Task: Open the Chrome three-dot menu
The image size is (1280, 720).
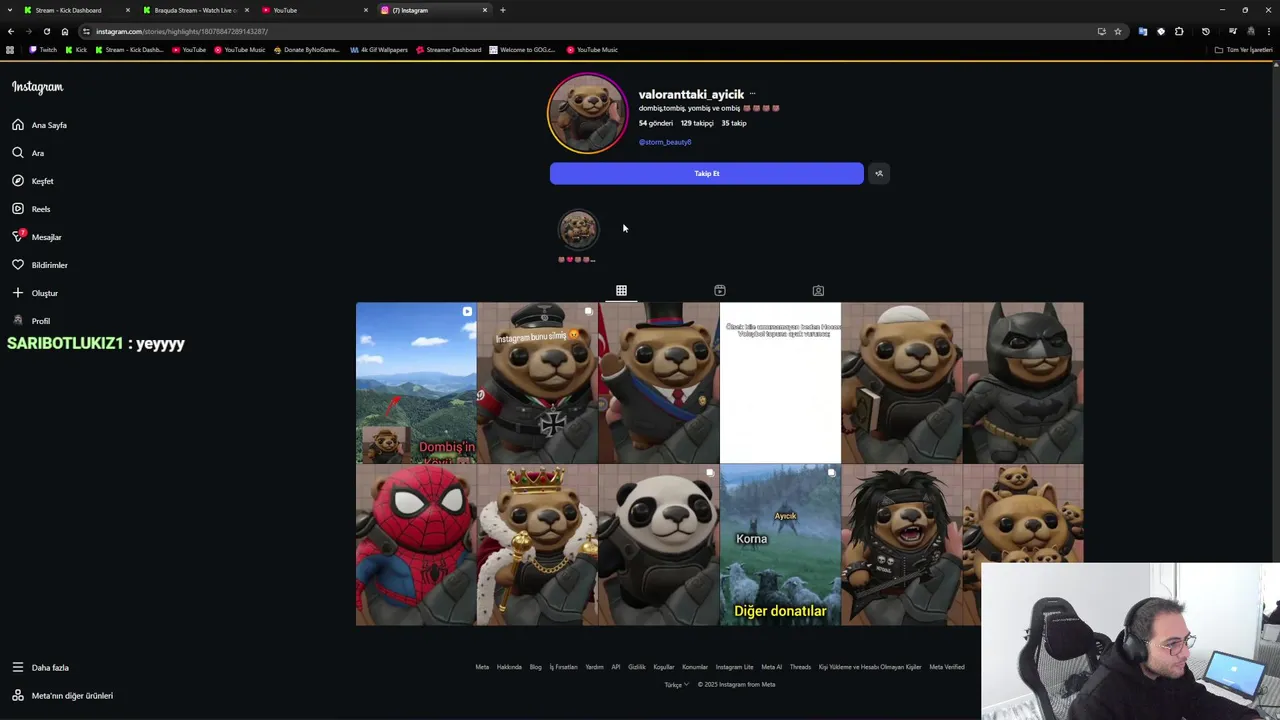Action: (1269, 31)
